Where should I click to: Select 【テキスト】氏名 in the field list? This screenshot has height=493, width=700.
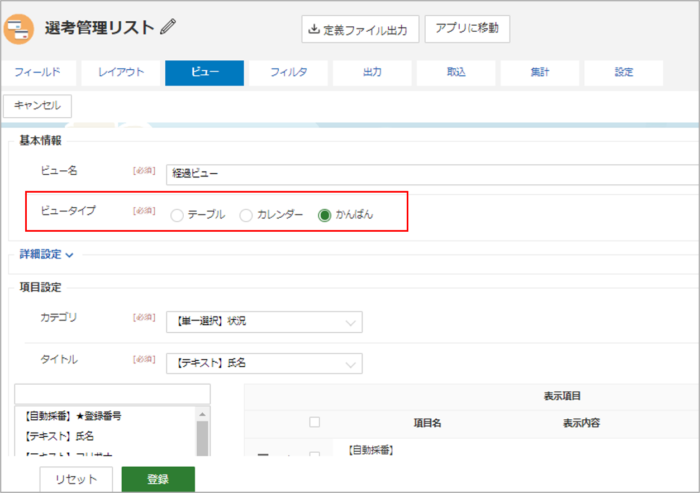(x=59, y=436)
